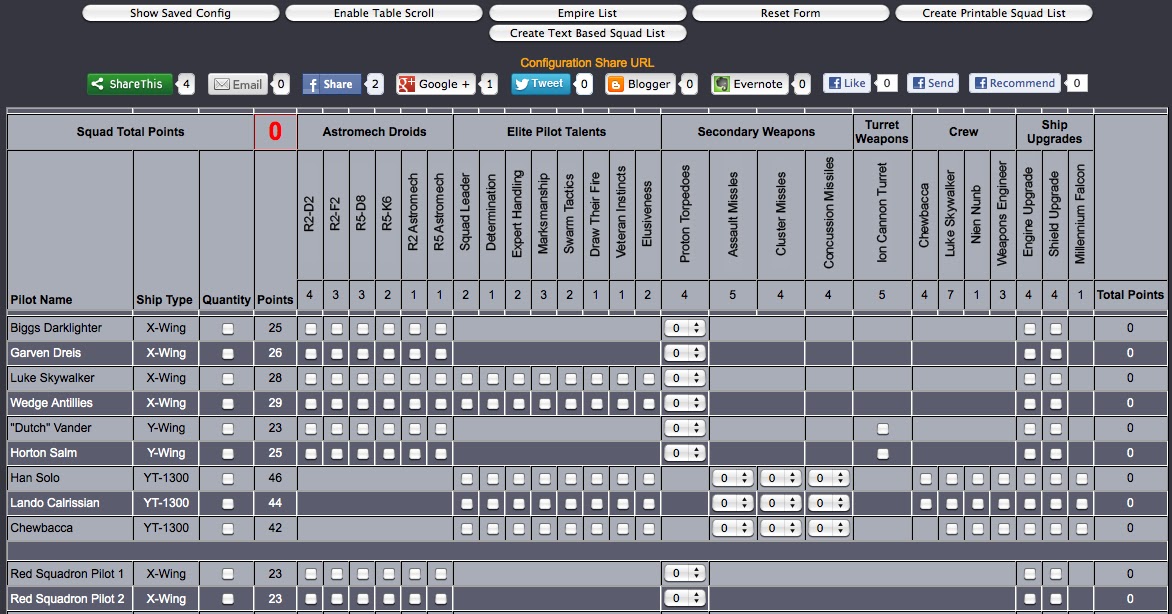
Task: Click the Crew column group header
Action: coord(963,132)
